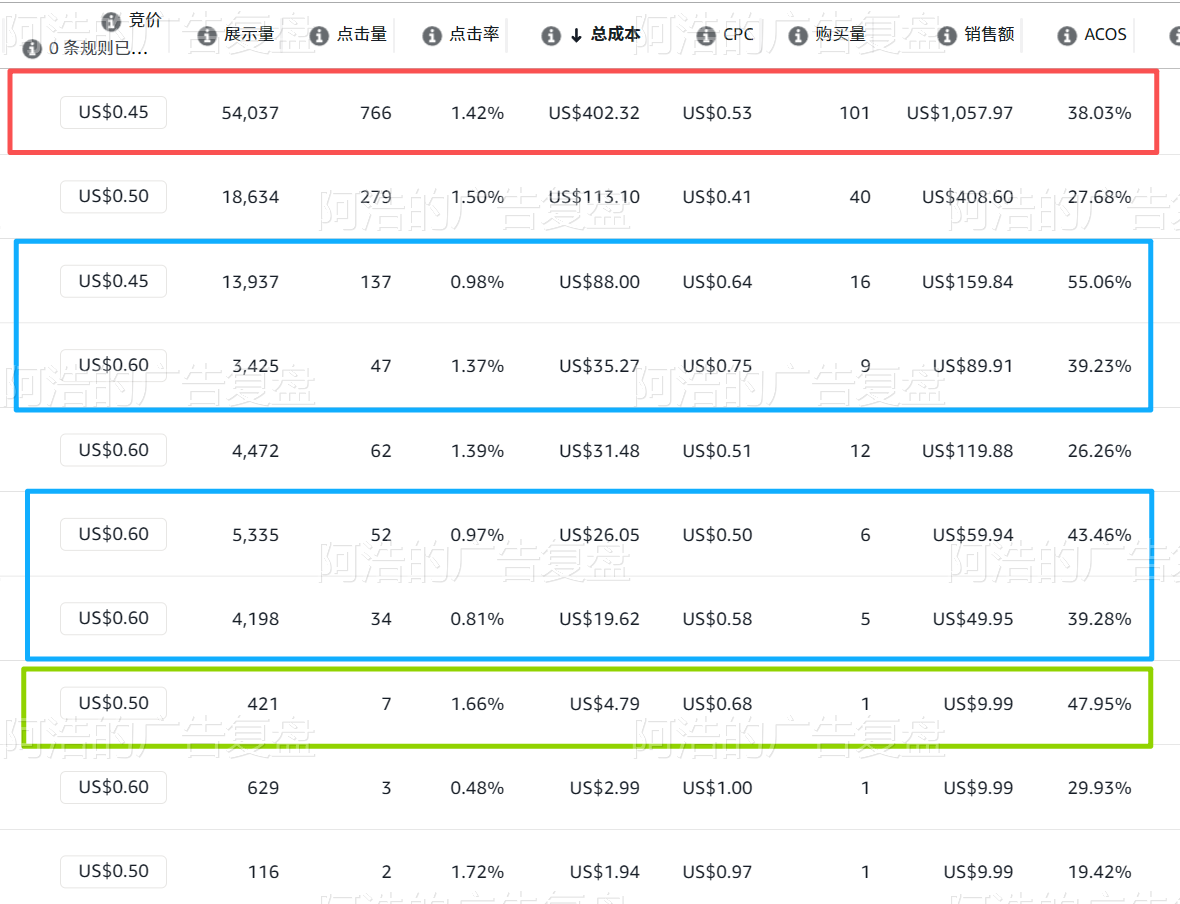1180x904 pixels.
Task: Edit the US$0.60 bid for the 3,425-impressions row
Action: click(114, 365)
